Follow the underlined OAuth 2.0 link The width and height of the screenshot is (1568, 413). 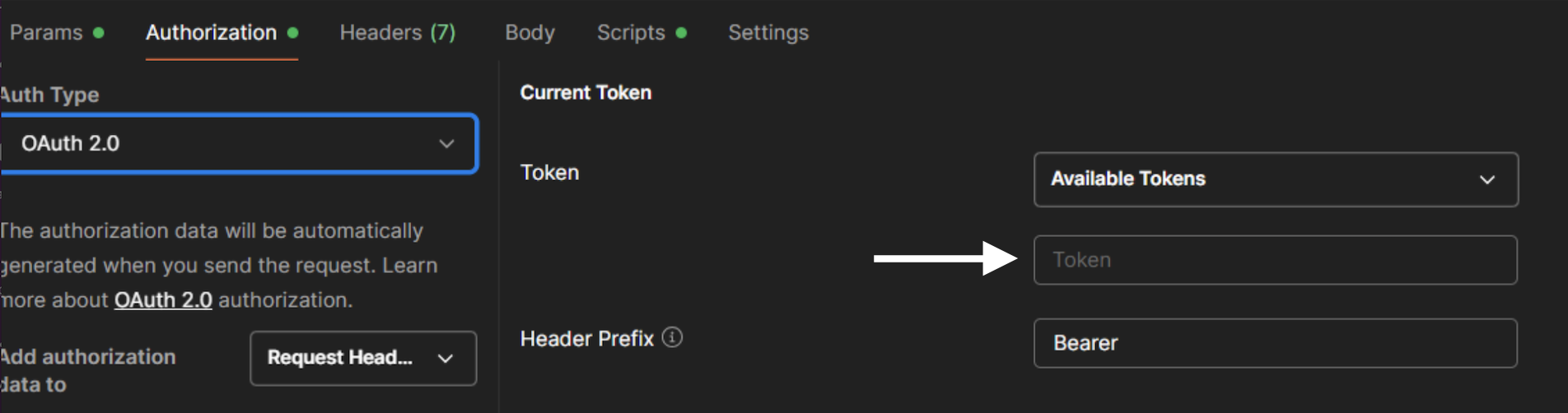(163, 300)
